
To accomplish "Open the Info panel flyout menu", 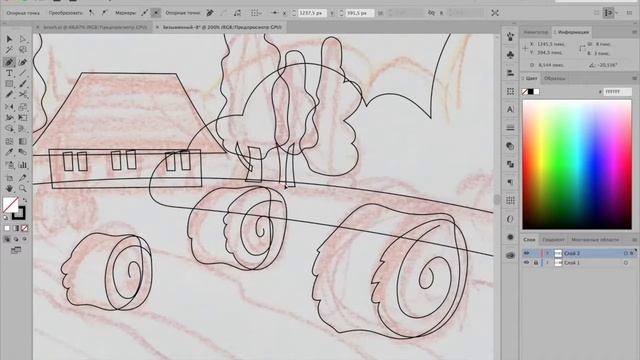I will (634, 32).
